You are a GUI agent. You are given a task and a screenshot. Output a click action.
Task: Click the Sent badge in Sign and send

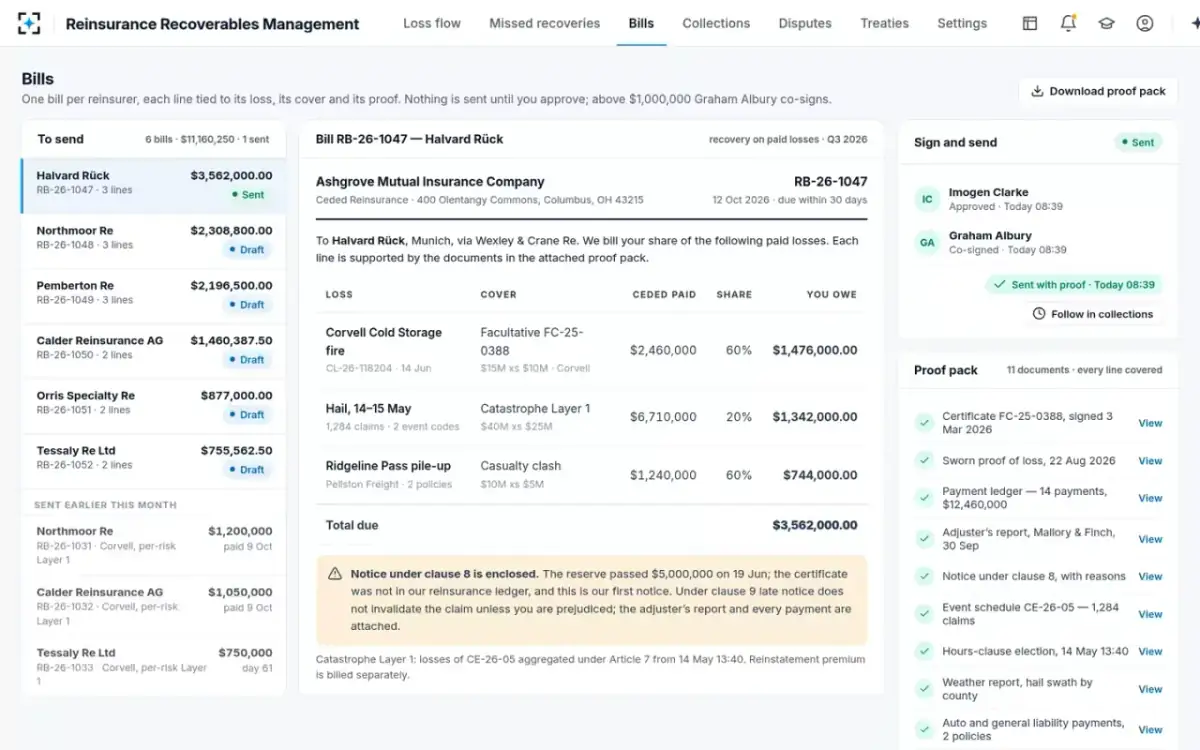tap(1138, 142)
